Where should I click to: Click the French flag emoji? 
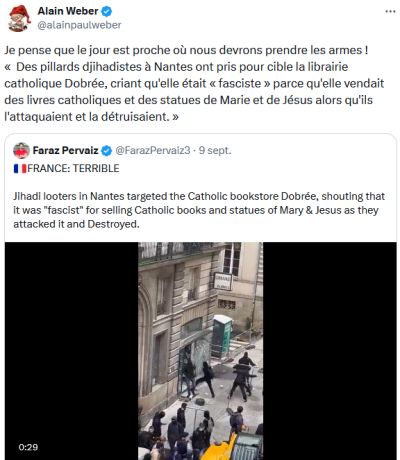click(20, 169)
